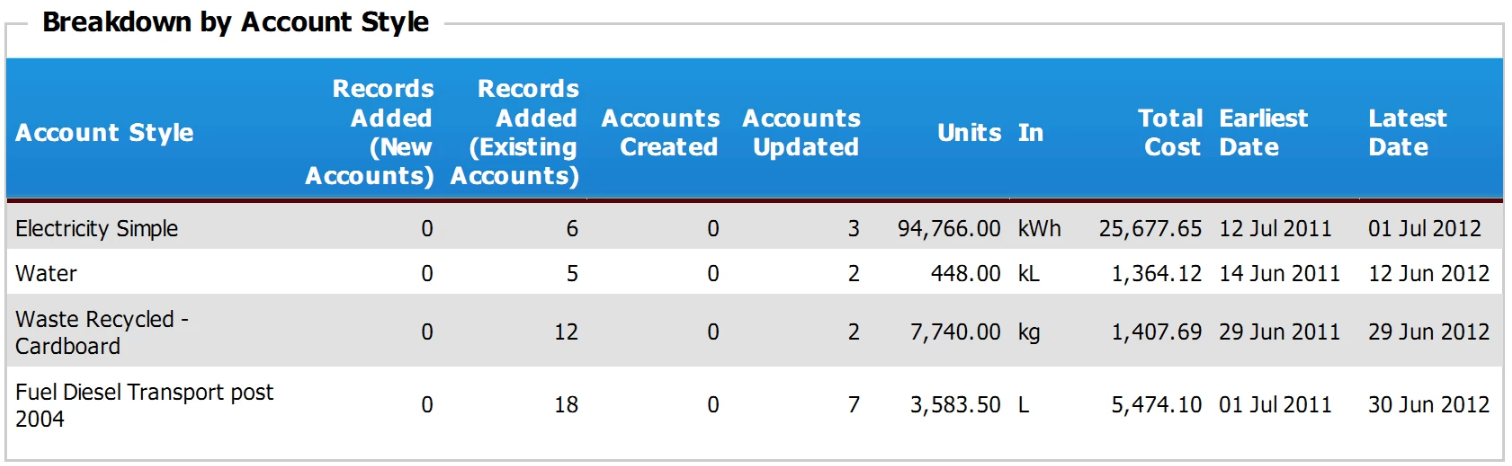Select the 25,677.65 total cost cell
The width and height of the screenshot is (1512, 466).
[1150, 228]
